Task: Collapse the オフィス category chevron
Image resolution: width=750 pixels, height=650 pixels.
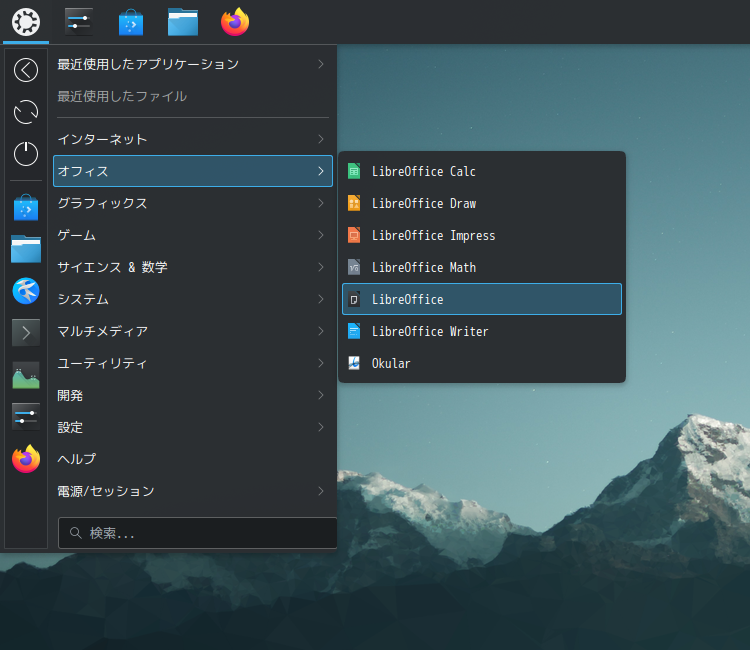Action: pos(321,171)
